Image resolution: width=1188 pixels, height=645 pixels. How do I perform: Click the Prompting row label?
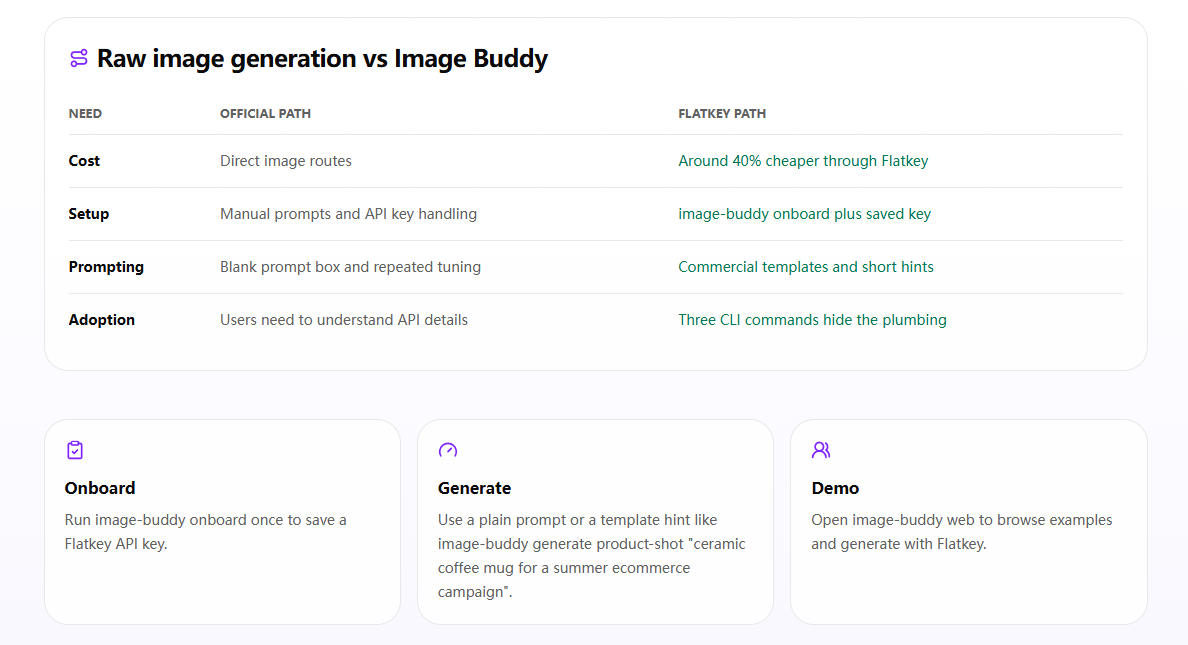click(106, 267)
